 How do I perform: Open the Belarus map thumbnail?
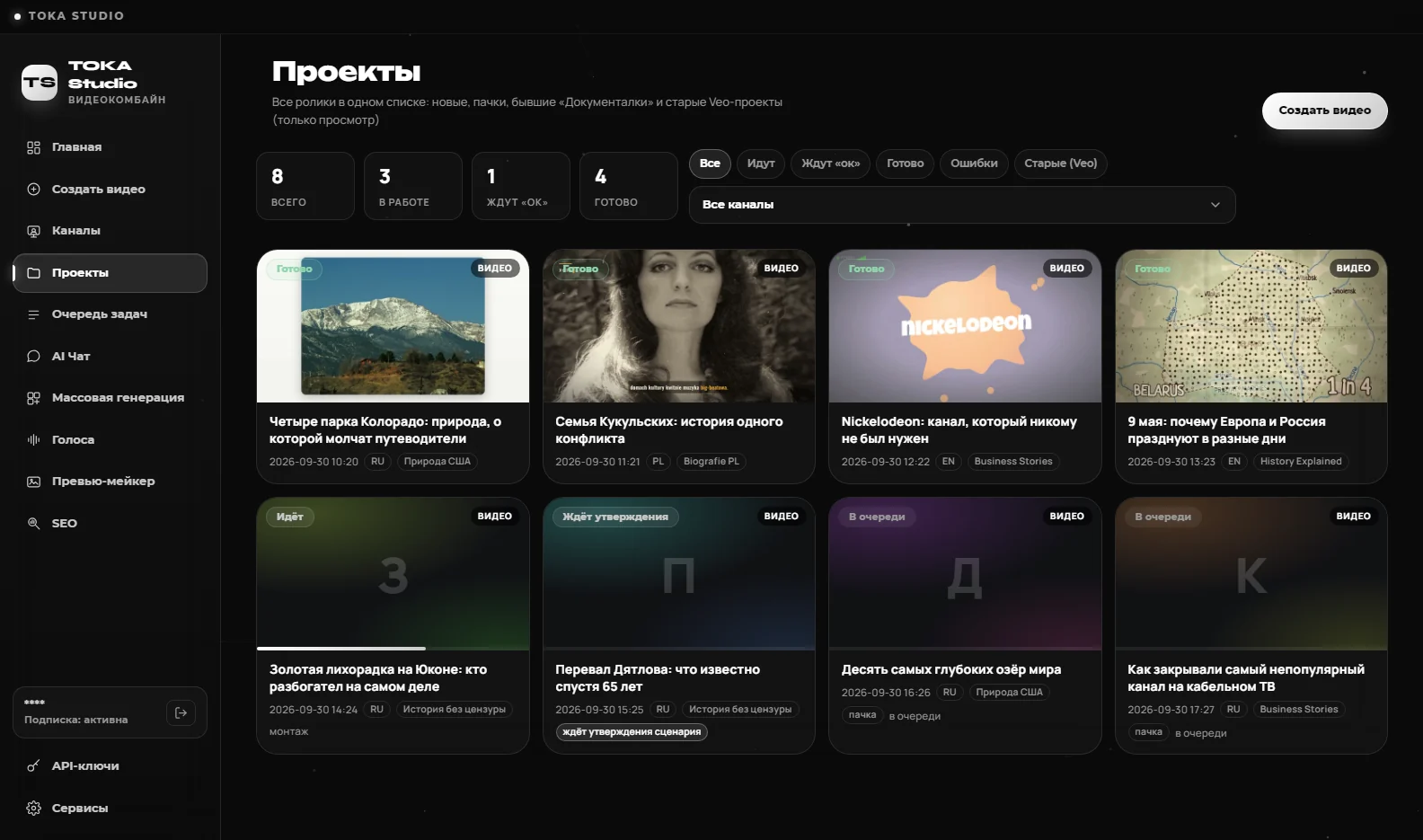point(1251,326)
